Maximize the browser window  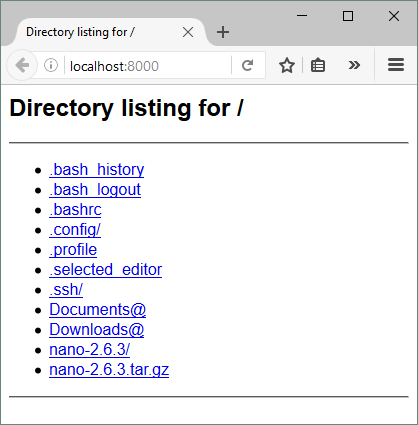[348, 16]
